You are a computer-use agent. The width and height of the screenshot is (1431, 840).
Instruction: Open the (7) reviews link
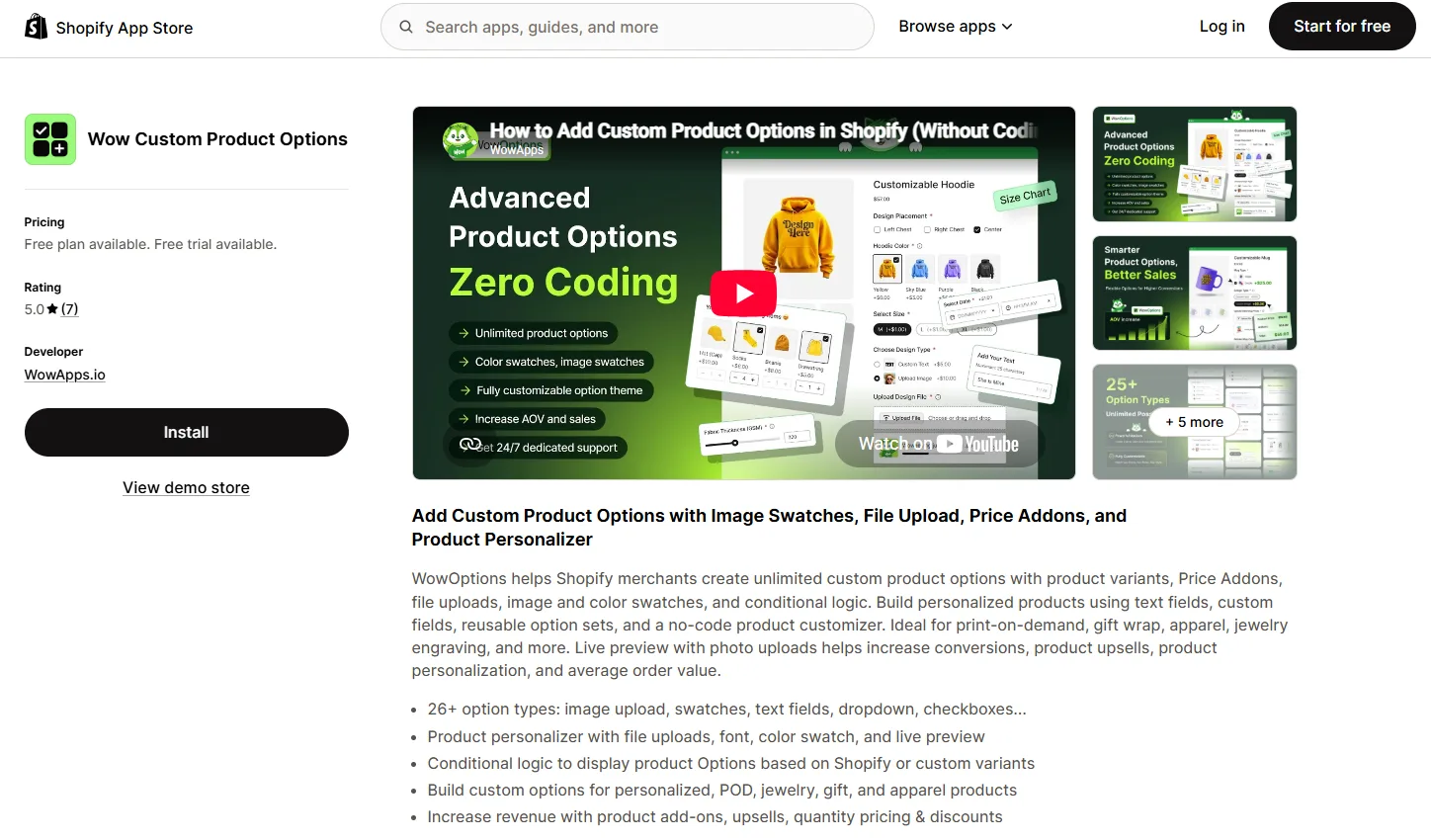point(69,309)
